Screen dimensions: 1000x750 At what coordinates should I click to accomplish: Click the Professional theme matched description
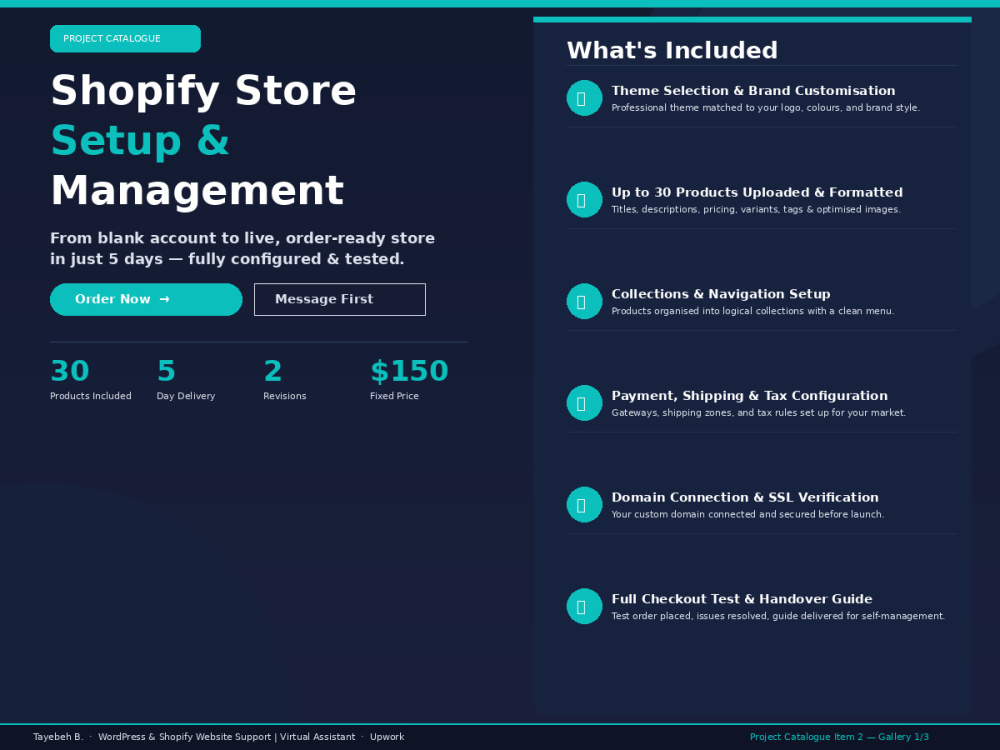[x=765, y=108]
